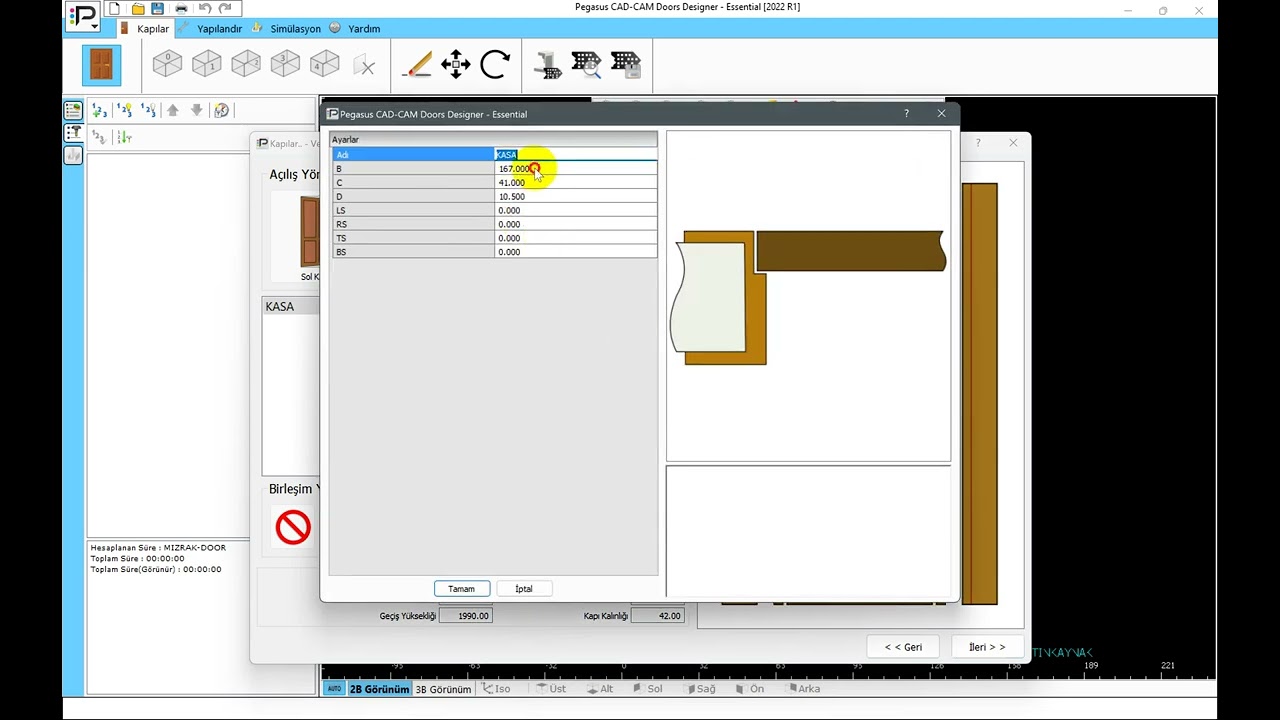
Task: Click the New file icon
Action: tap(114, 8)
